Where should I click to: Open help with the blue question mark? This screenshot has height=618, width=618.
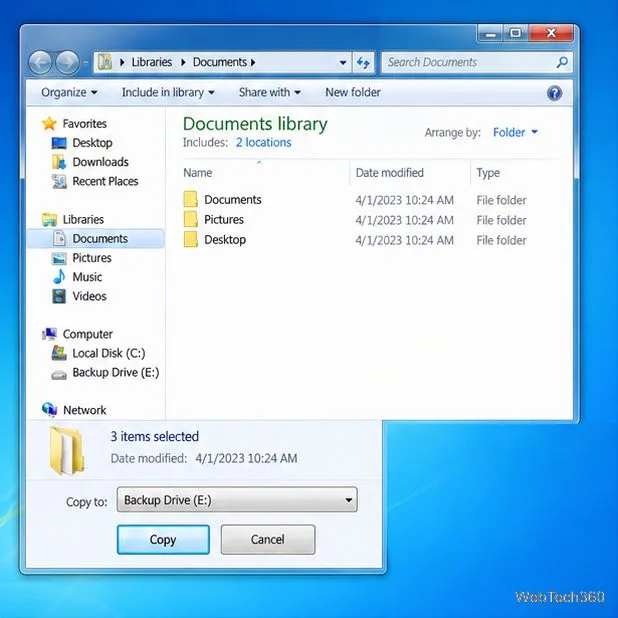(554, 93)
